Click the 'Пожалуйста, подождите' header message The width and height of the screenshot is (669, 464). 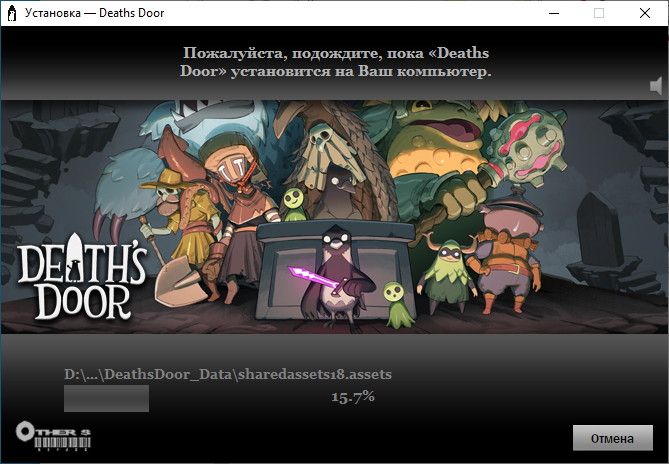tap(335, 62)
